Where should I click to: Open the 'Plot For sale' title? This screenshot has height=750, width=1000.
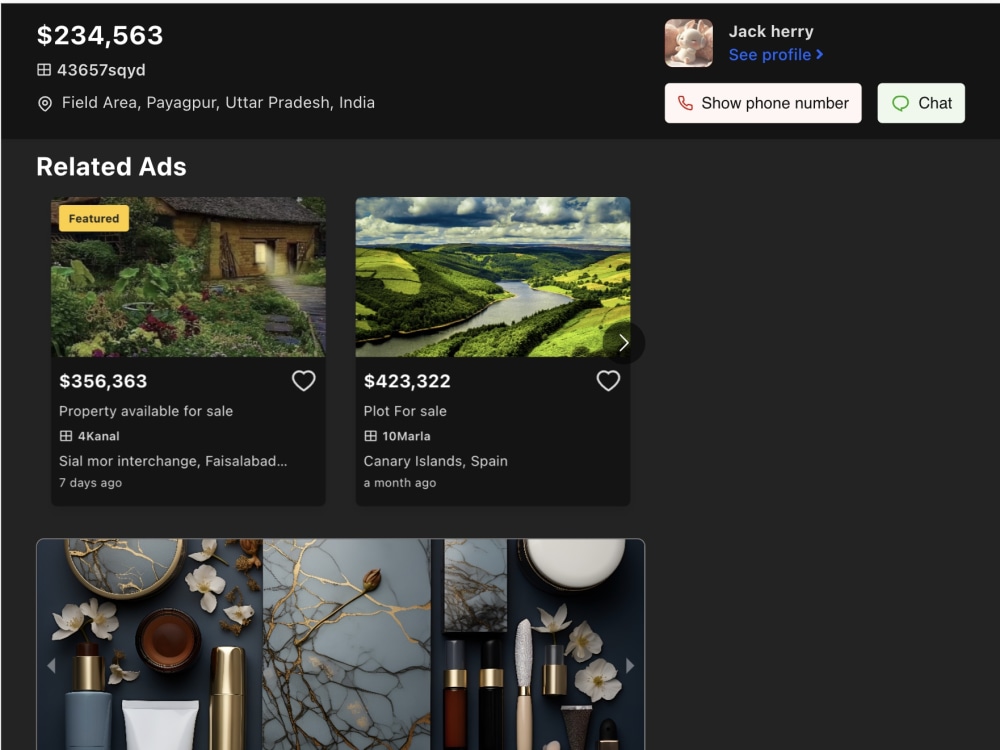click(x=405, y=411)
